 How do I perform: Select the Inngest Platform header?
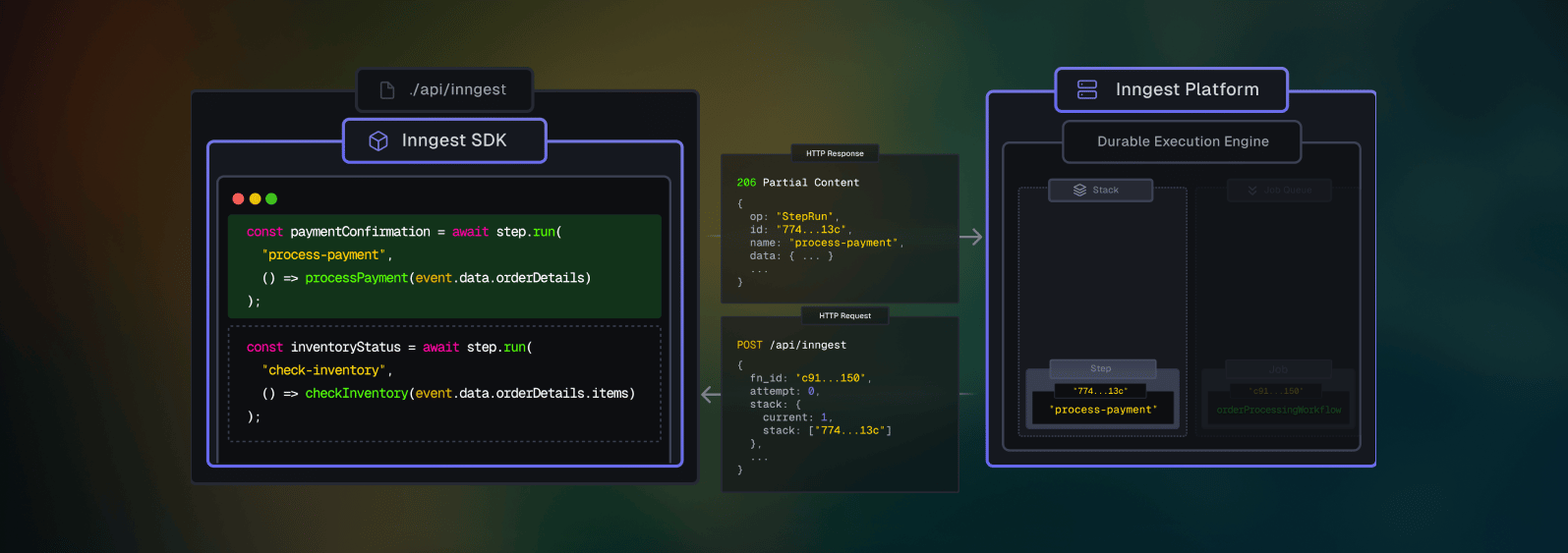click(1171, 89)
